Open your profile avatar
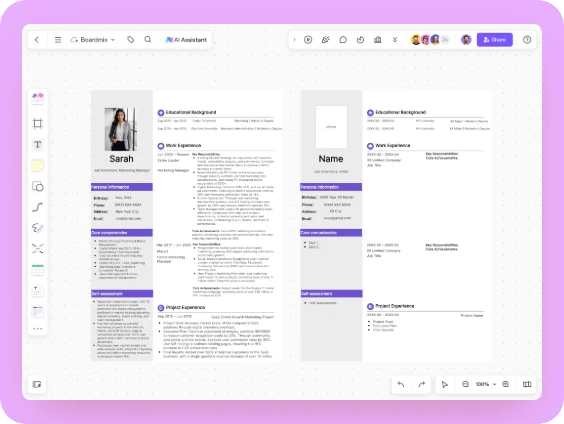564x424 pixels. [x=466, y=40]
